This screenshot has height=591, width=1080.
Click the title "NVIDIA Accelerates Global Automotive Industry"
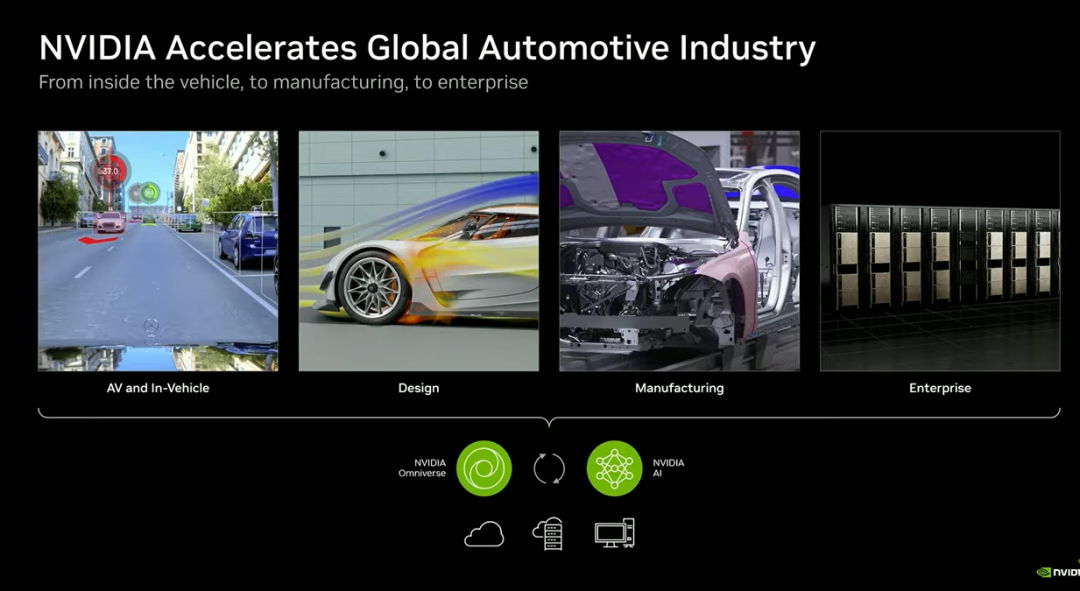[427, 48]
